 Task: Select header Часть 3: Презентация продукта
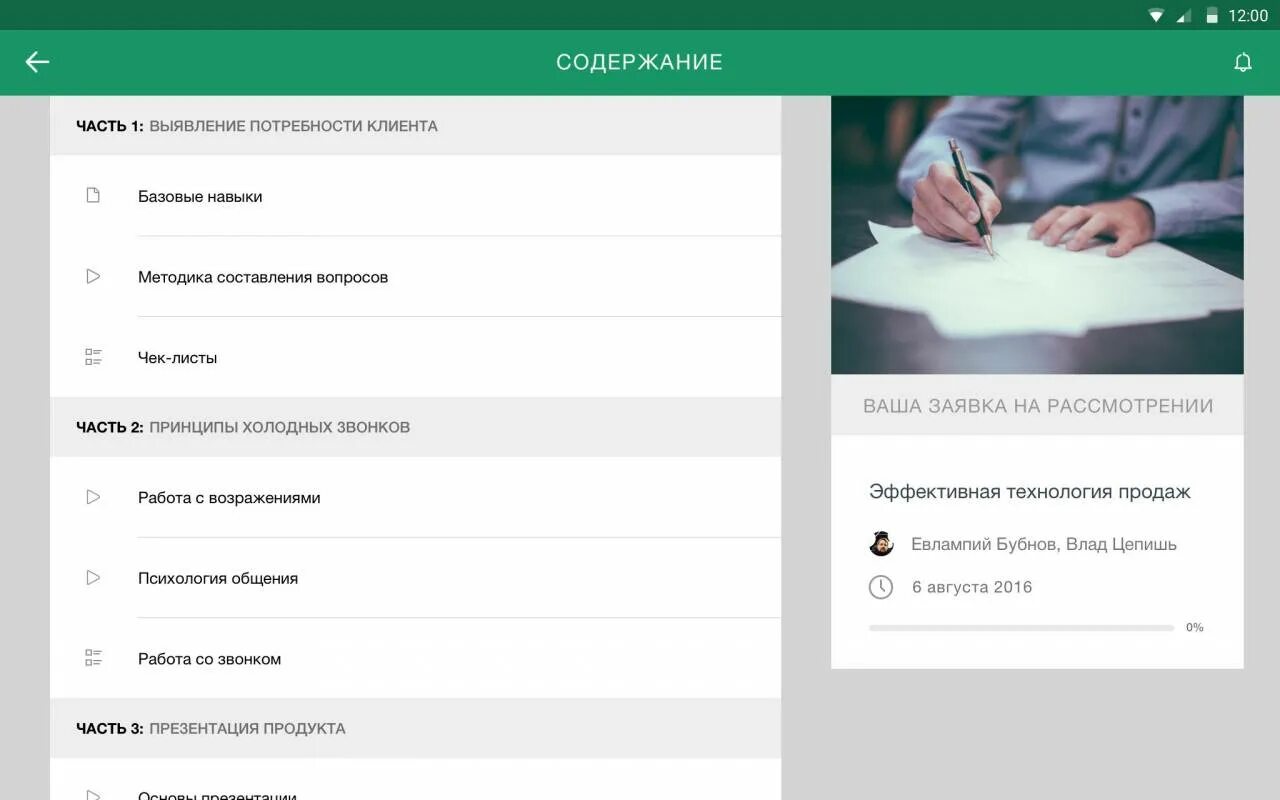415,728
